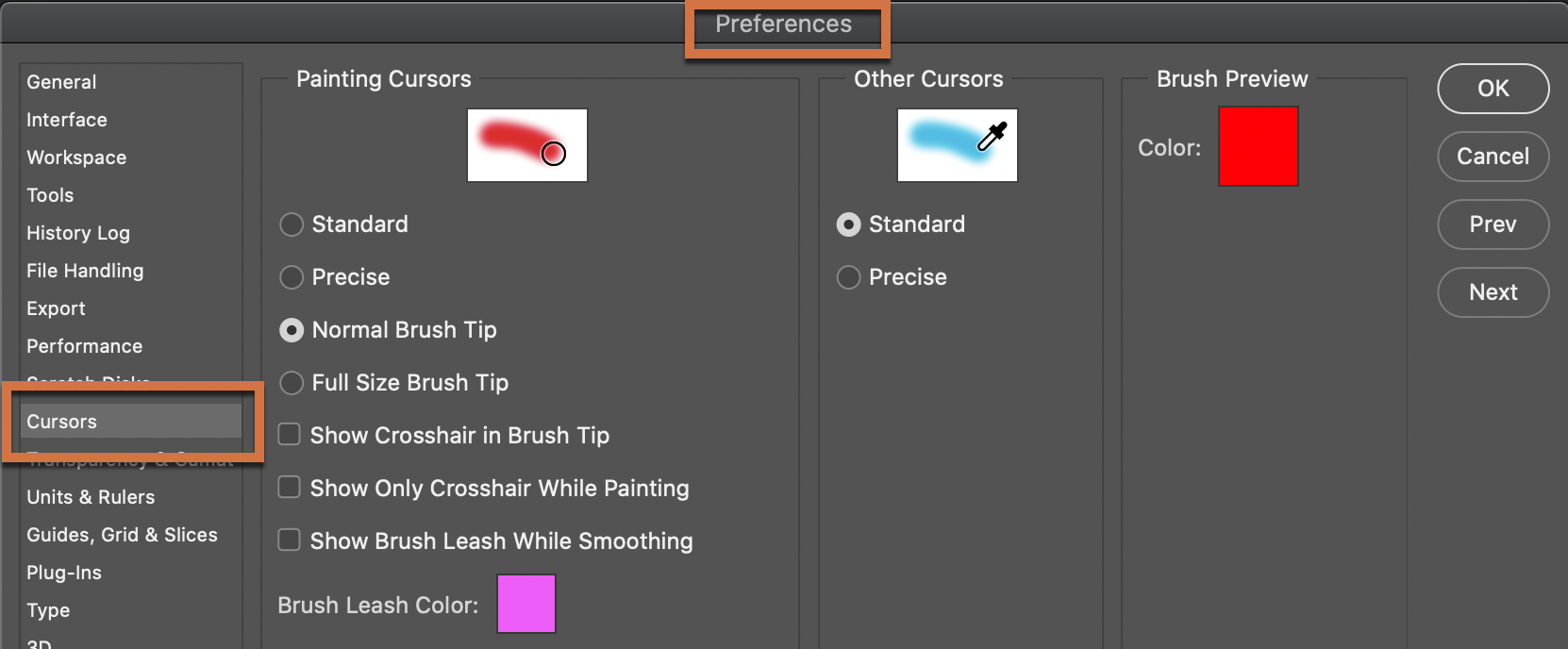
Task: Click the red Brush Preview color swatch
Action: click(1259, 146)
